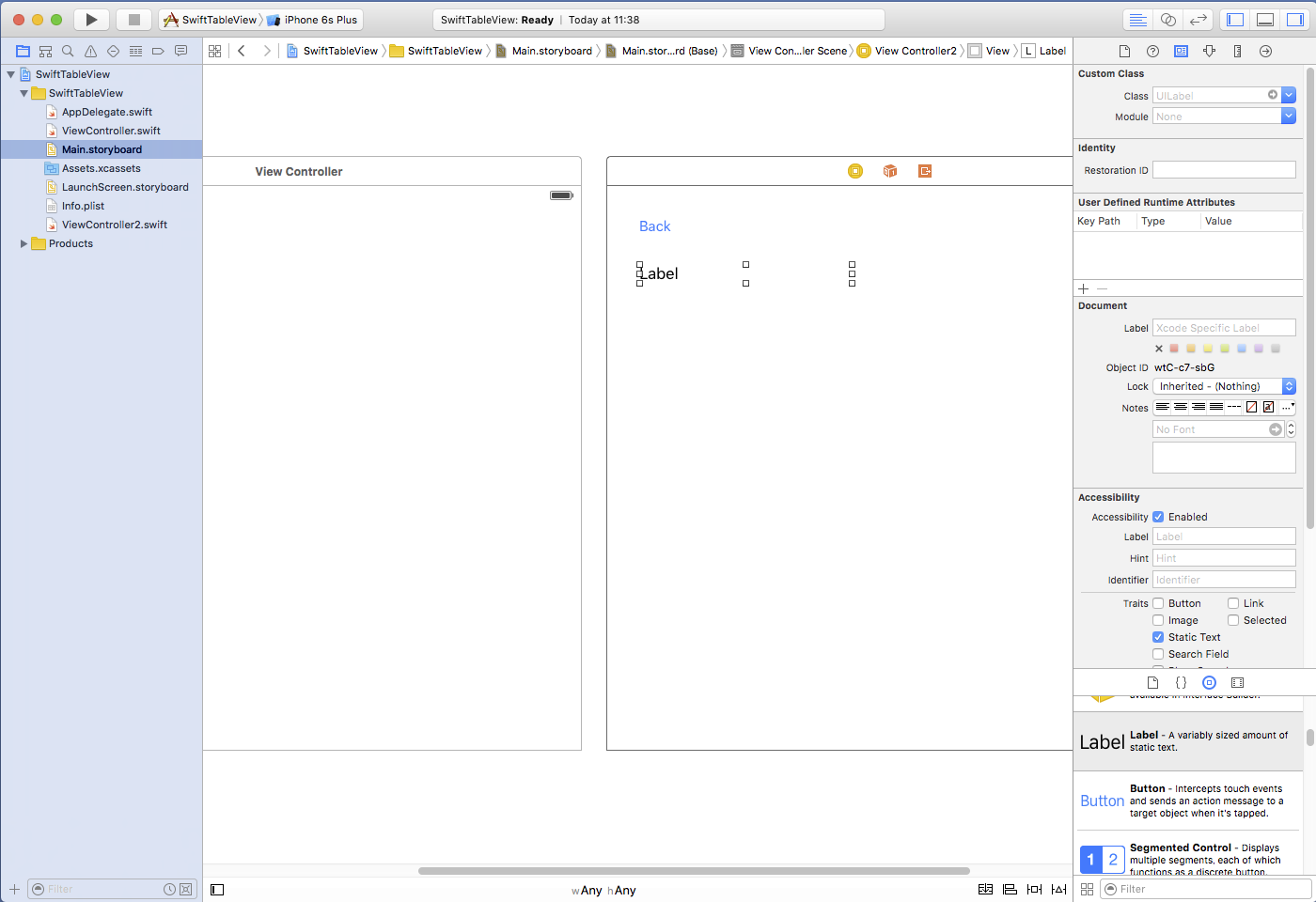The image size is (1316, 902).
Task: Show the Connections inspector
Action: [1265, 51]
